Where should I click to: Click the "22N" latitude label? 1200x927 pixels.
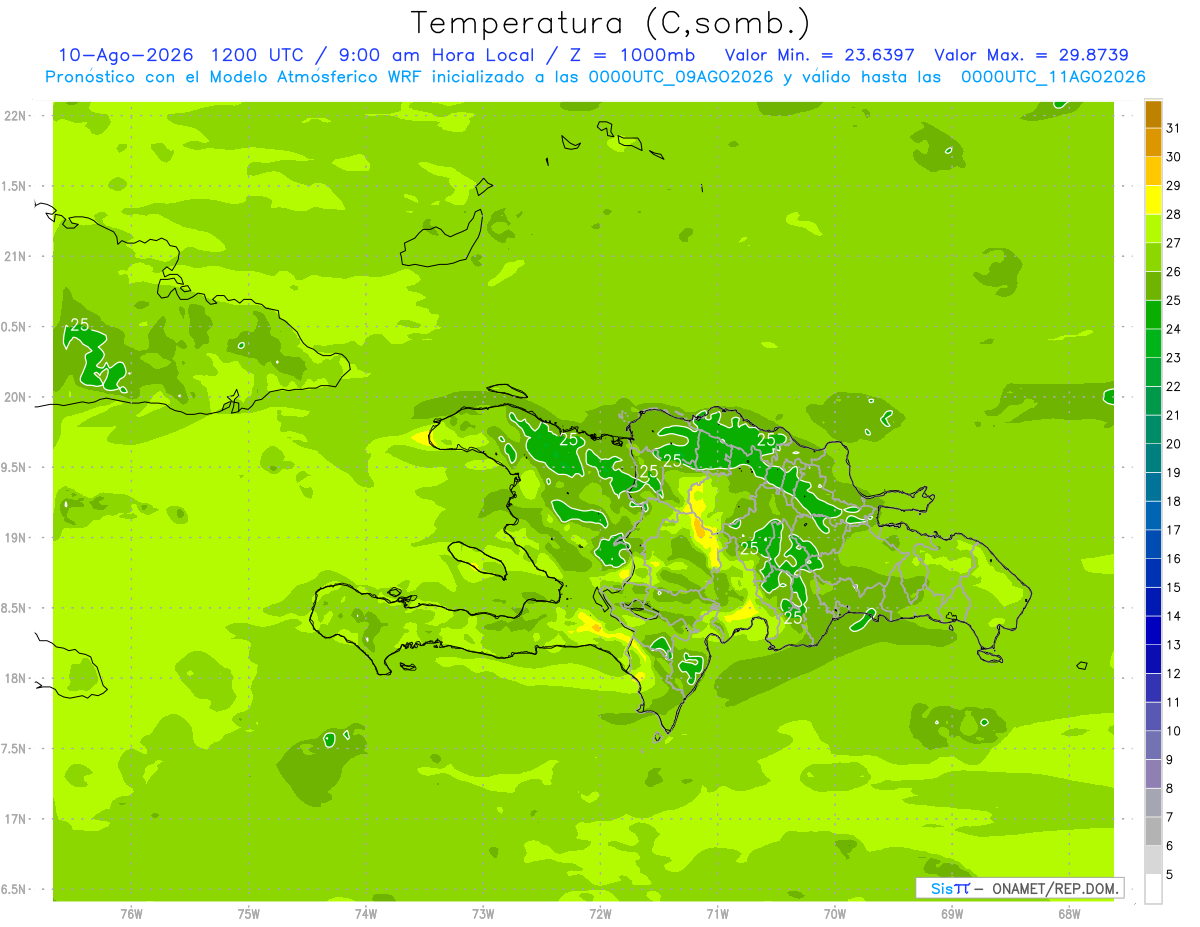(15, 116)
